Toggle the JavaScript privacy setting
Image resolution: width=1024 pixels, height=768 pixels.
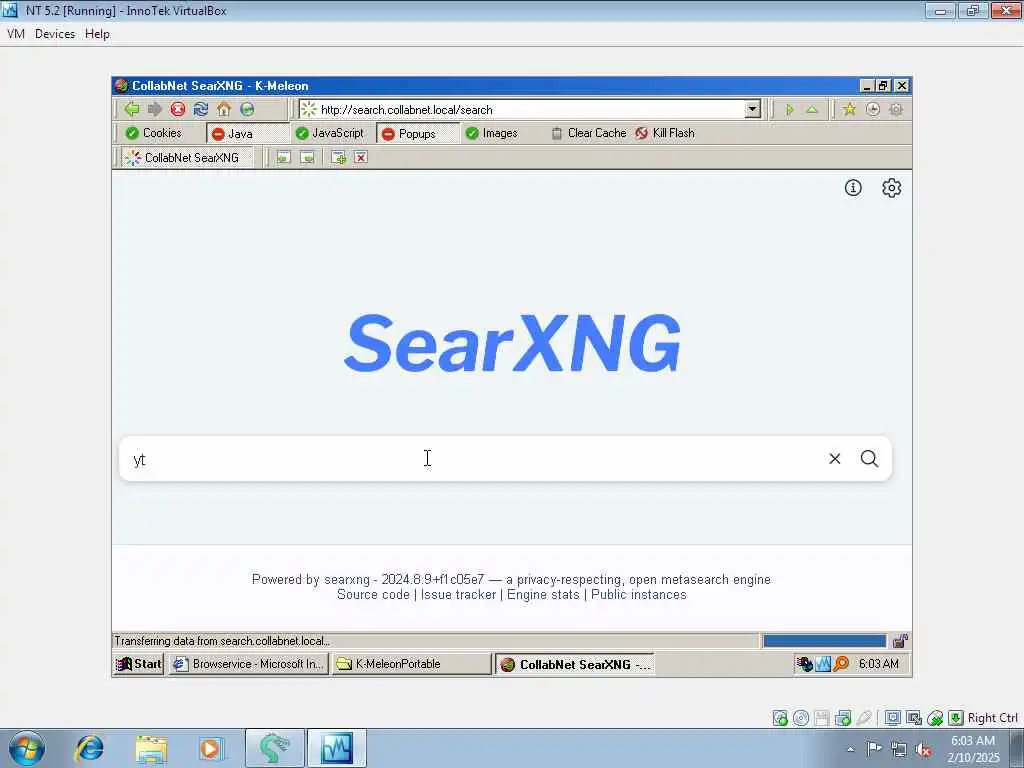pos(329,133)
